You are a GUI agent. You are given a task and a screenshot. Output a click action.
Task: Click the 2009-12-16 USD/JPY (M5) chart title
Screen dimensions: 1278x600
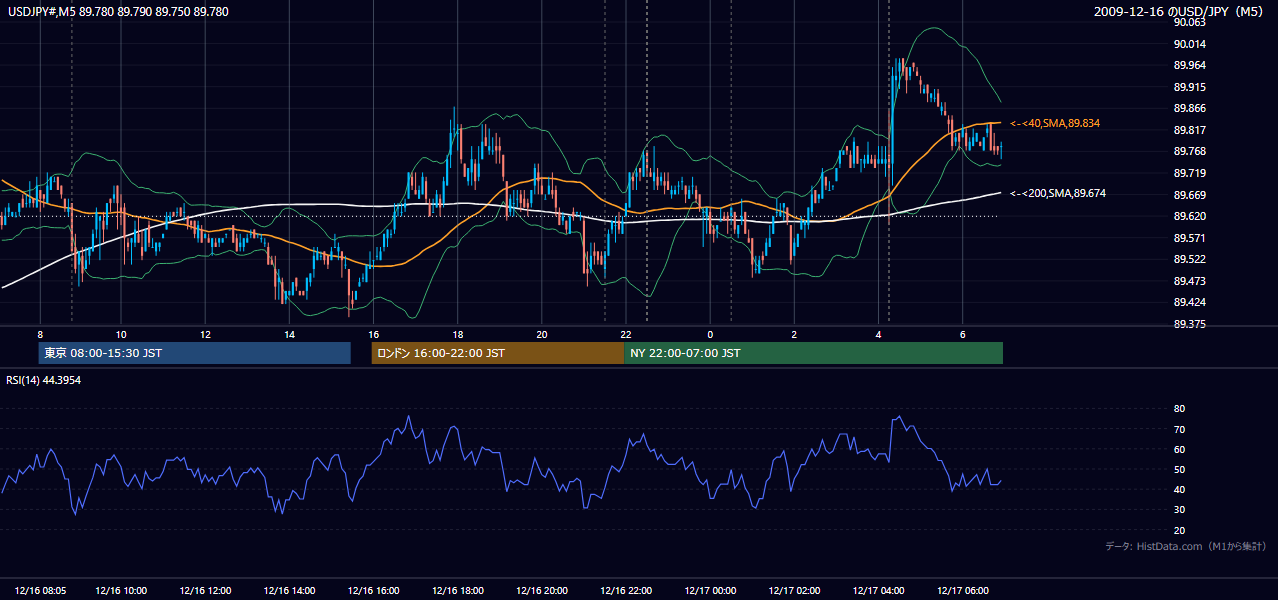coord(1180,11)
